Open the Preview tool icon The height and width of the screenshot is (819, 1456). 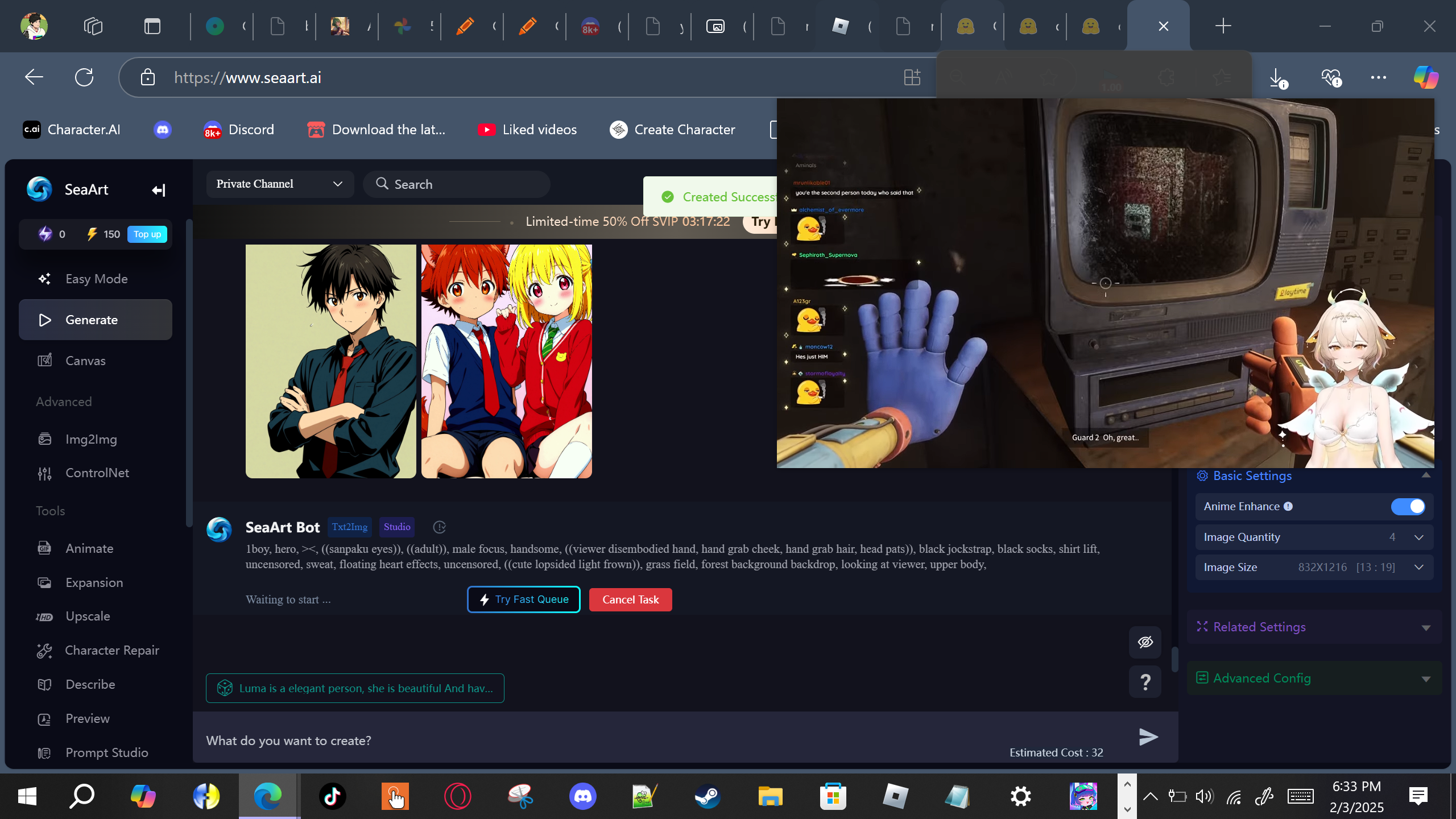point(44,719)
